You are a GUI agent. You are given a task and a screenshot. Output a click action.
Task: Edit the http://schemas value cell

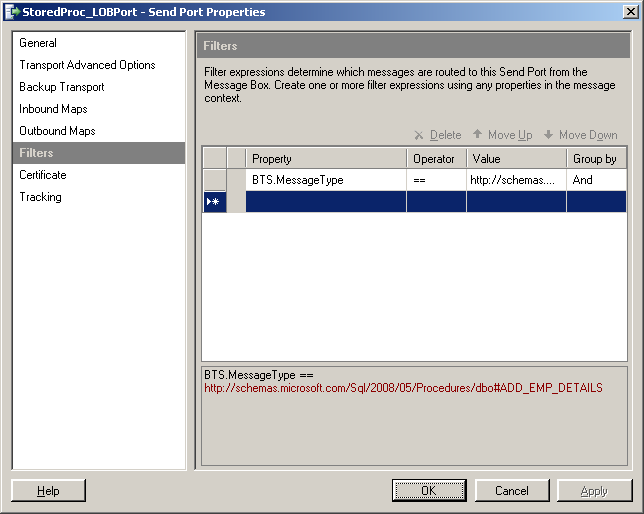pyautogui.click(x=516, y=180)
